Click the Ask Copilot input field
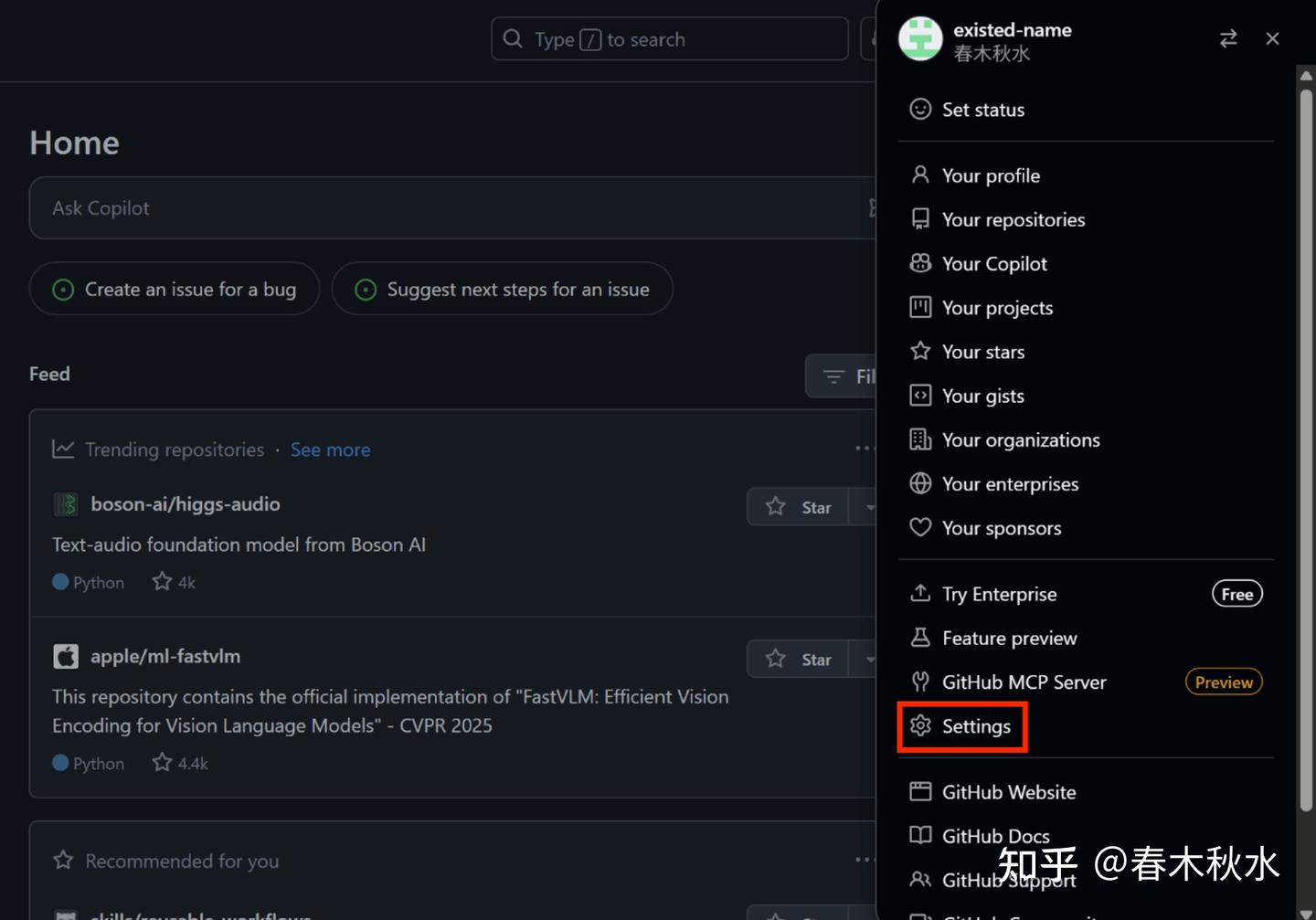 tap(453, 207)
